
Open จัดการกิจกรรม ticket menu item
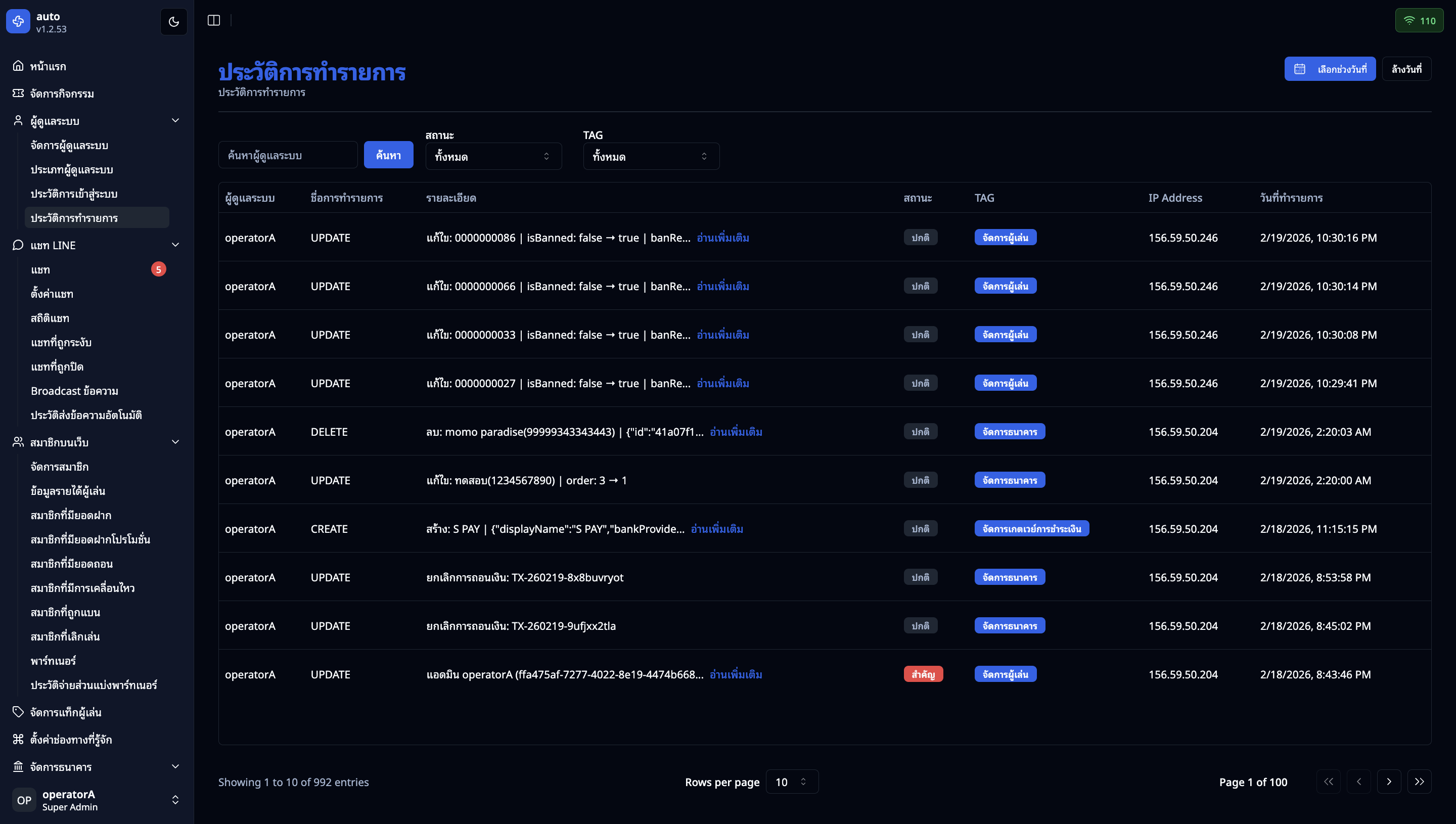(x=62, y=94)
